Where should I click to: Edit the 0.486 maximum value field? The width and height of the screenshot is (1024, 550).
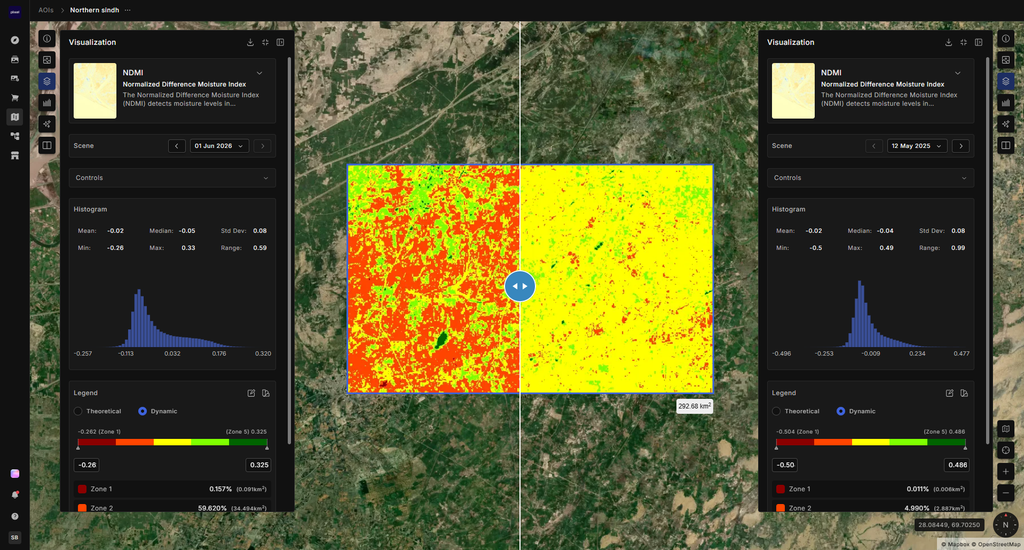coord(957,465)
